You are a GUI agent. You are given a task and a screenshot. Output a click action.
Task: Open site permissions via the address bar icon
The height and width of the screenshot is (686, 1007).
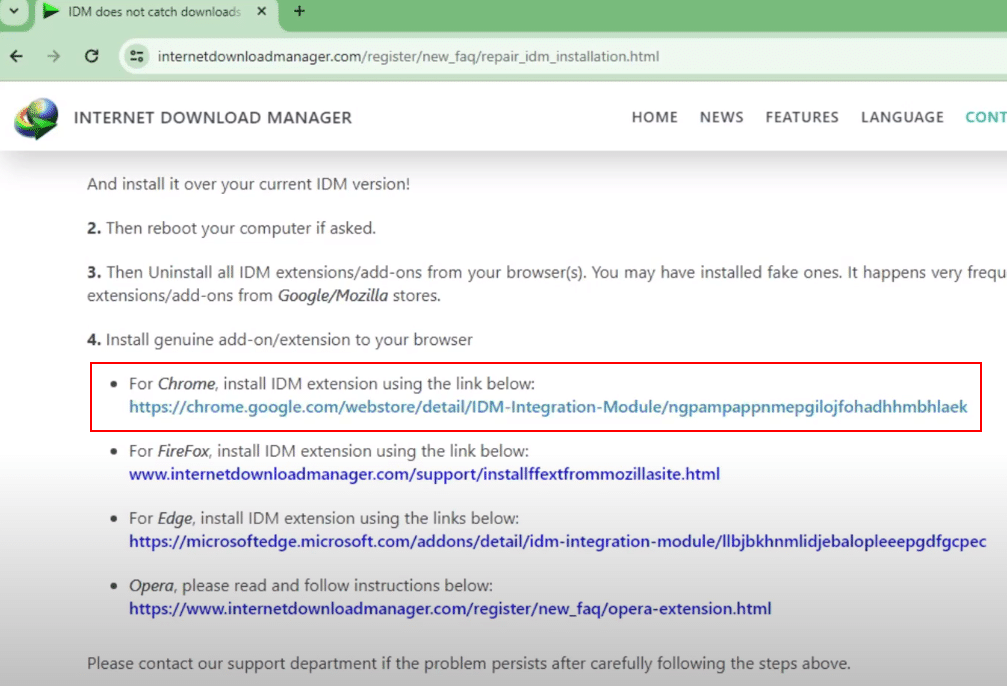click(x=135, y=56)
